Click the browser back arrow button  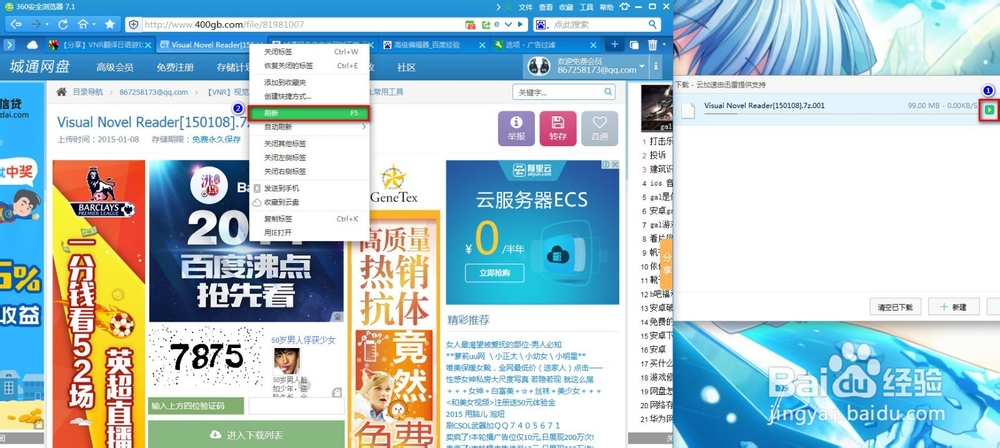point(16,24)
